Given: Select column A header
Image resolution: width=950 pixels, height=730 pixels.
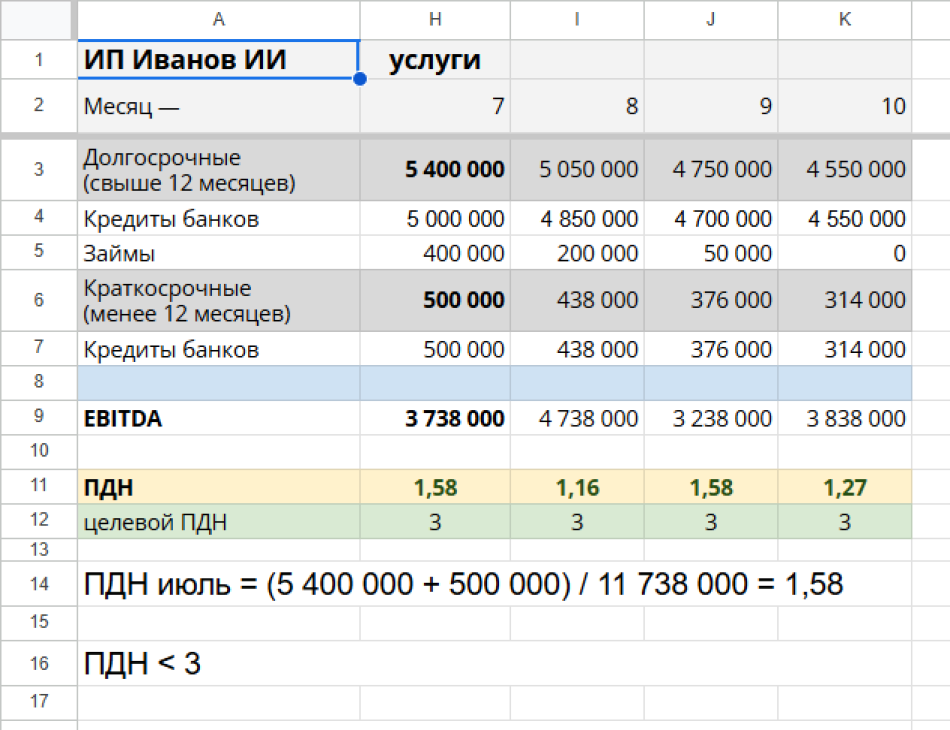Looking at the screenshot, I should [x=218, y=19].
